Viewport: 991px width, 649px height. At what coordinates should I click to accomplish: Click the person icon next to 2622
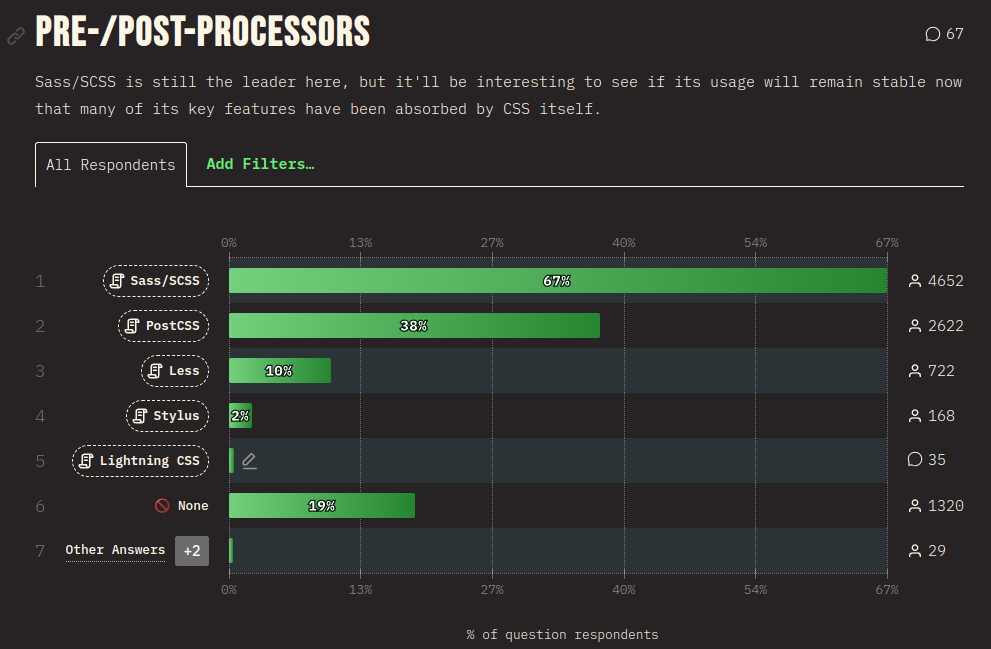[x=914, y=326]
